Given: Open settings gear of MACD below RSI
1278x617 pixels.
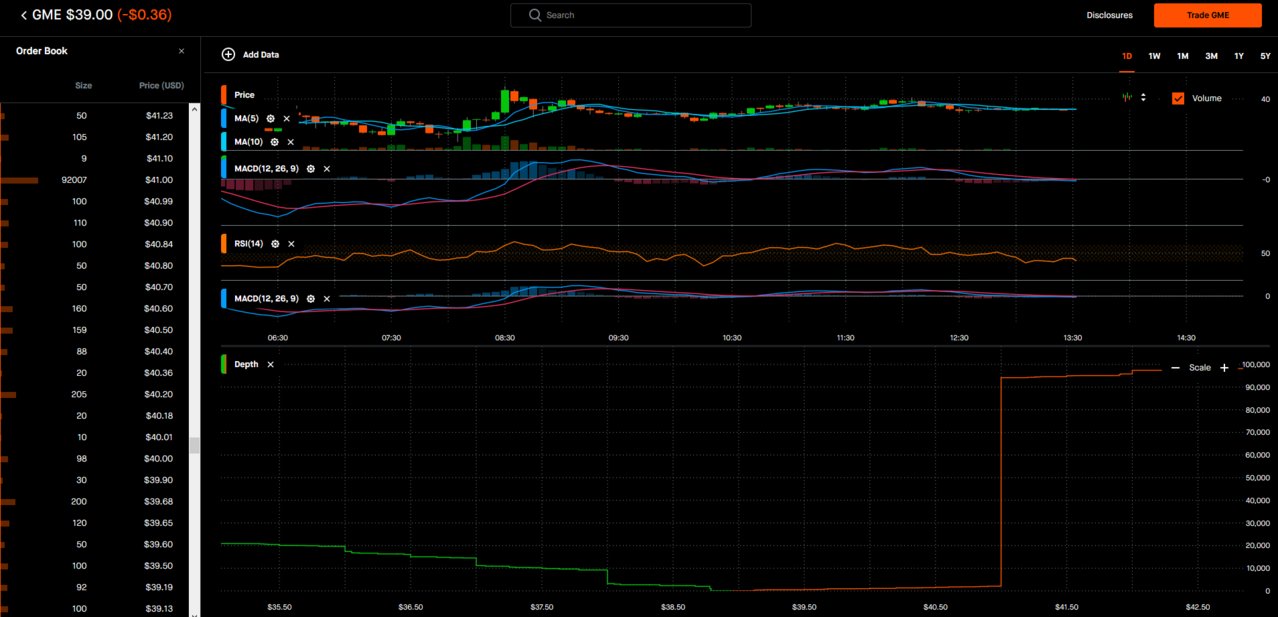Looking at the screenshot, I should 310,298.
